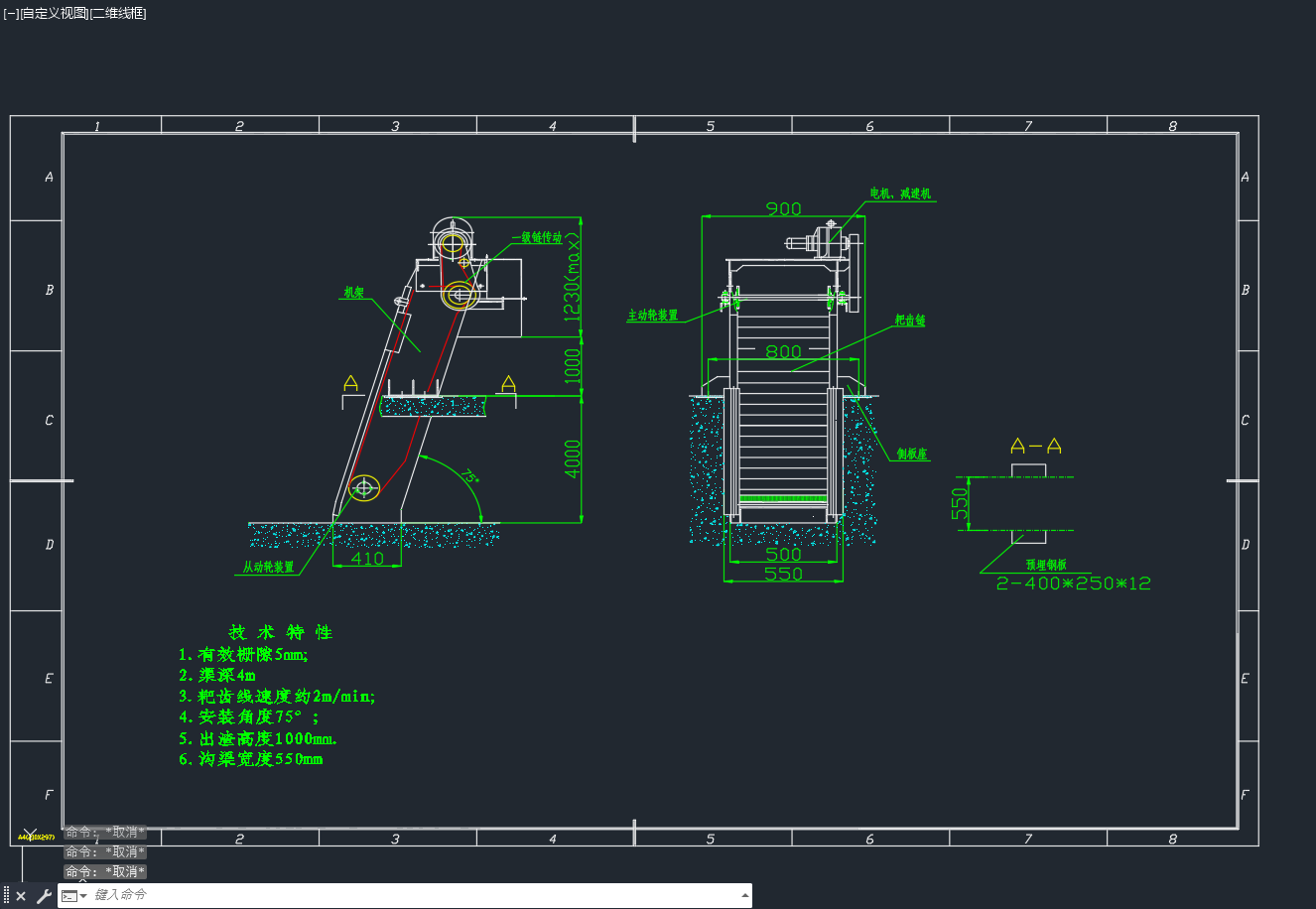Open the recent commands dropdown icon
Viewport: 1316px width, 909px height.
[x=74, y=896]
